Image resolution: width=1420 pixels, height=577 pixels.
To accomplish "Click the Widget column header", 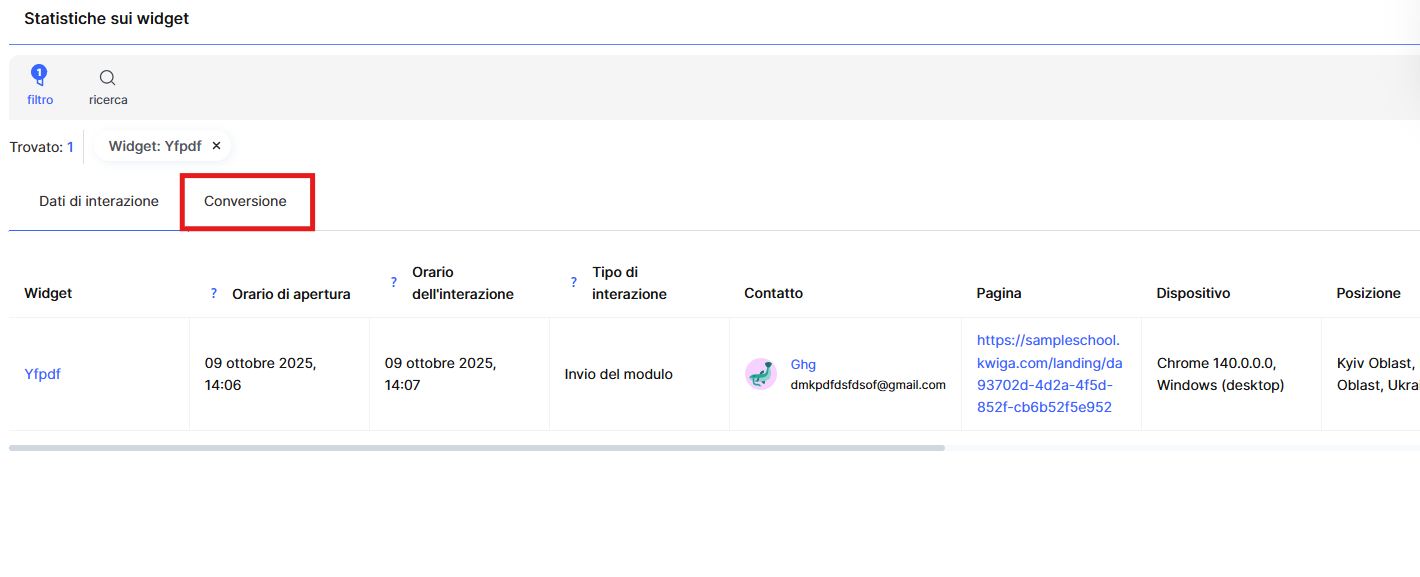I will [48, 293].
